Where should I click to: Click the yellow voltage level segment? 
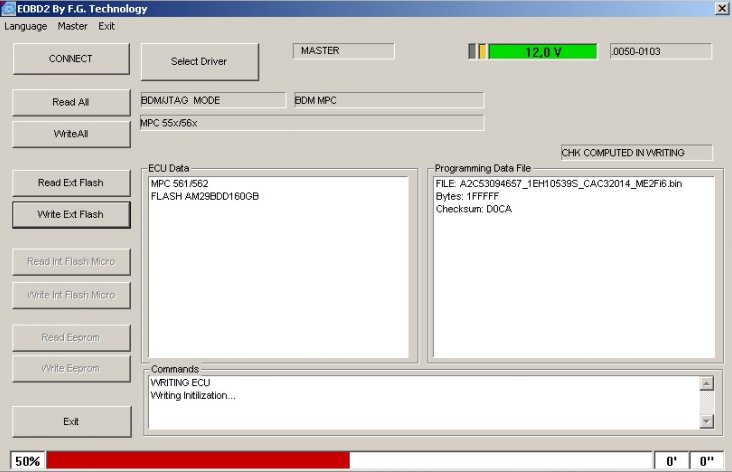pyautogui.click(x=482, y=52)
